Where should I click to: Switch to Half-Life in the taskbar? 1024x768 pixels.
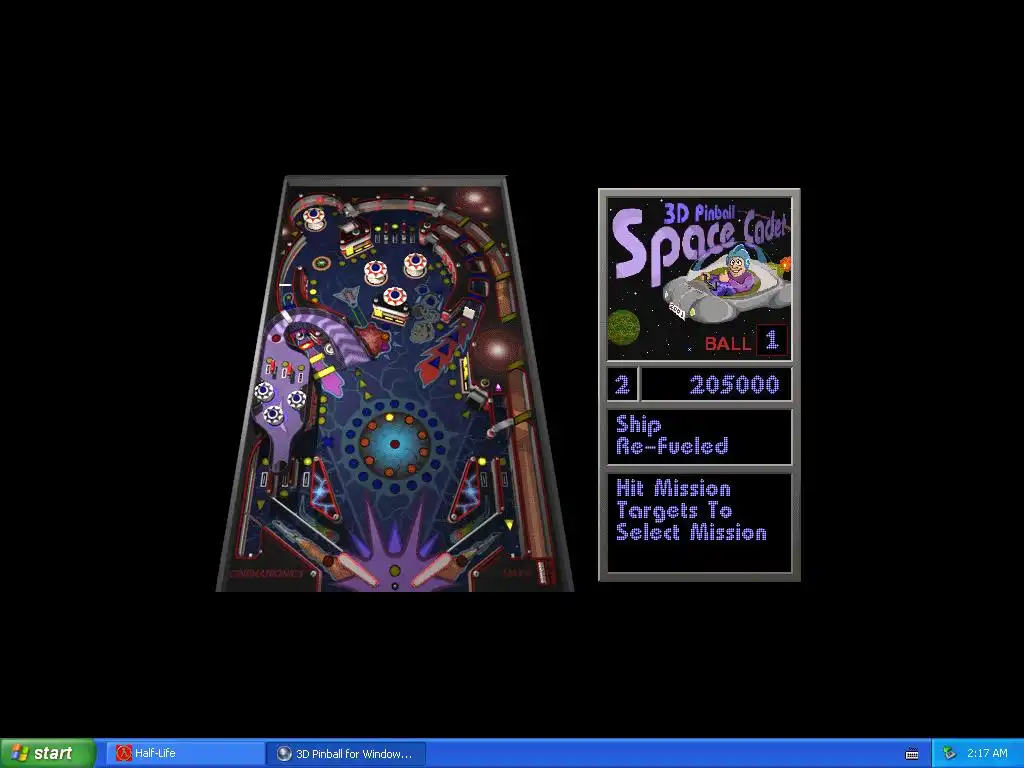point(185,754)
